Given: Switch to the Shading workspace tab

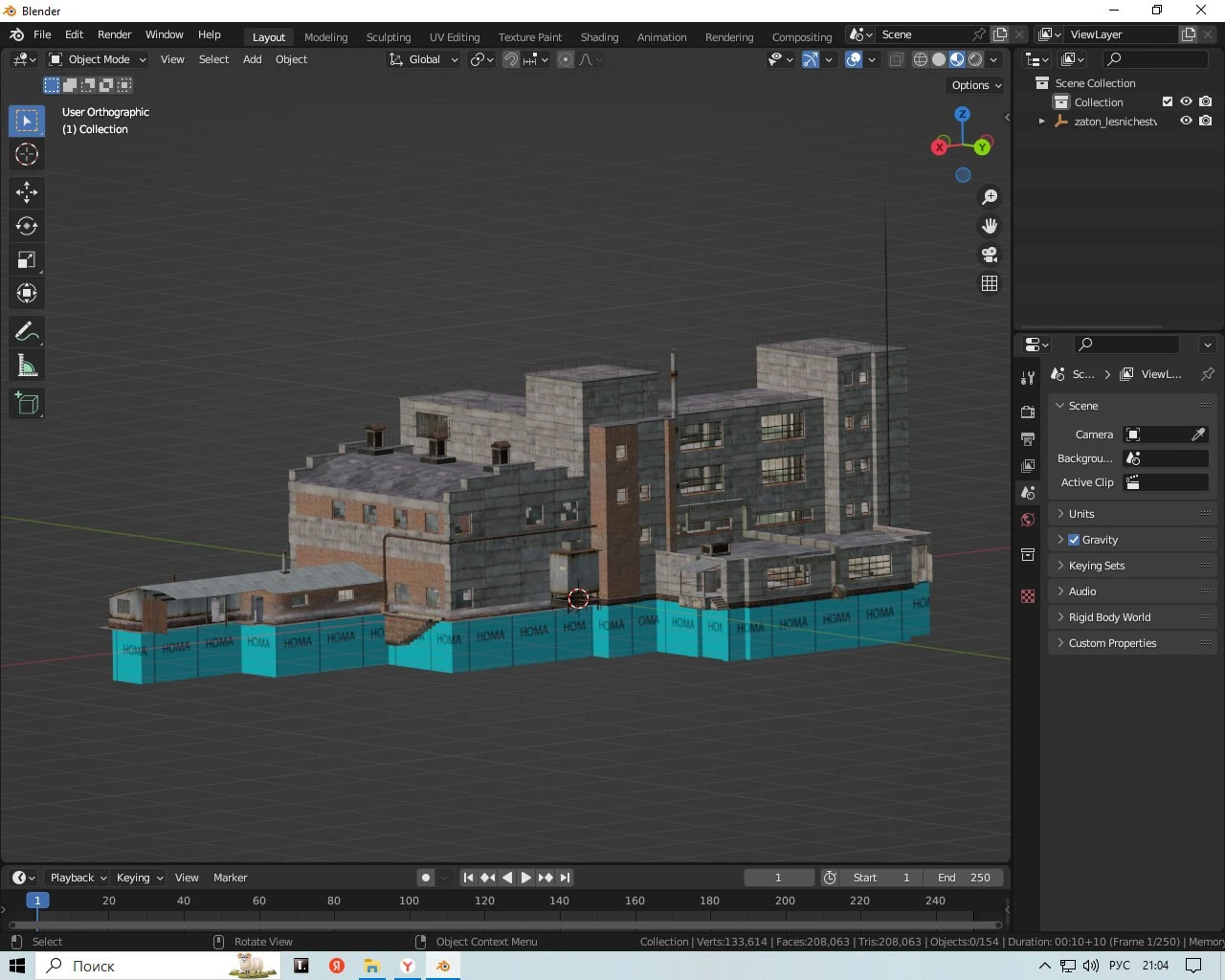Looking at the screenshot, I should pos(599,37).
